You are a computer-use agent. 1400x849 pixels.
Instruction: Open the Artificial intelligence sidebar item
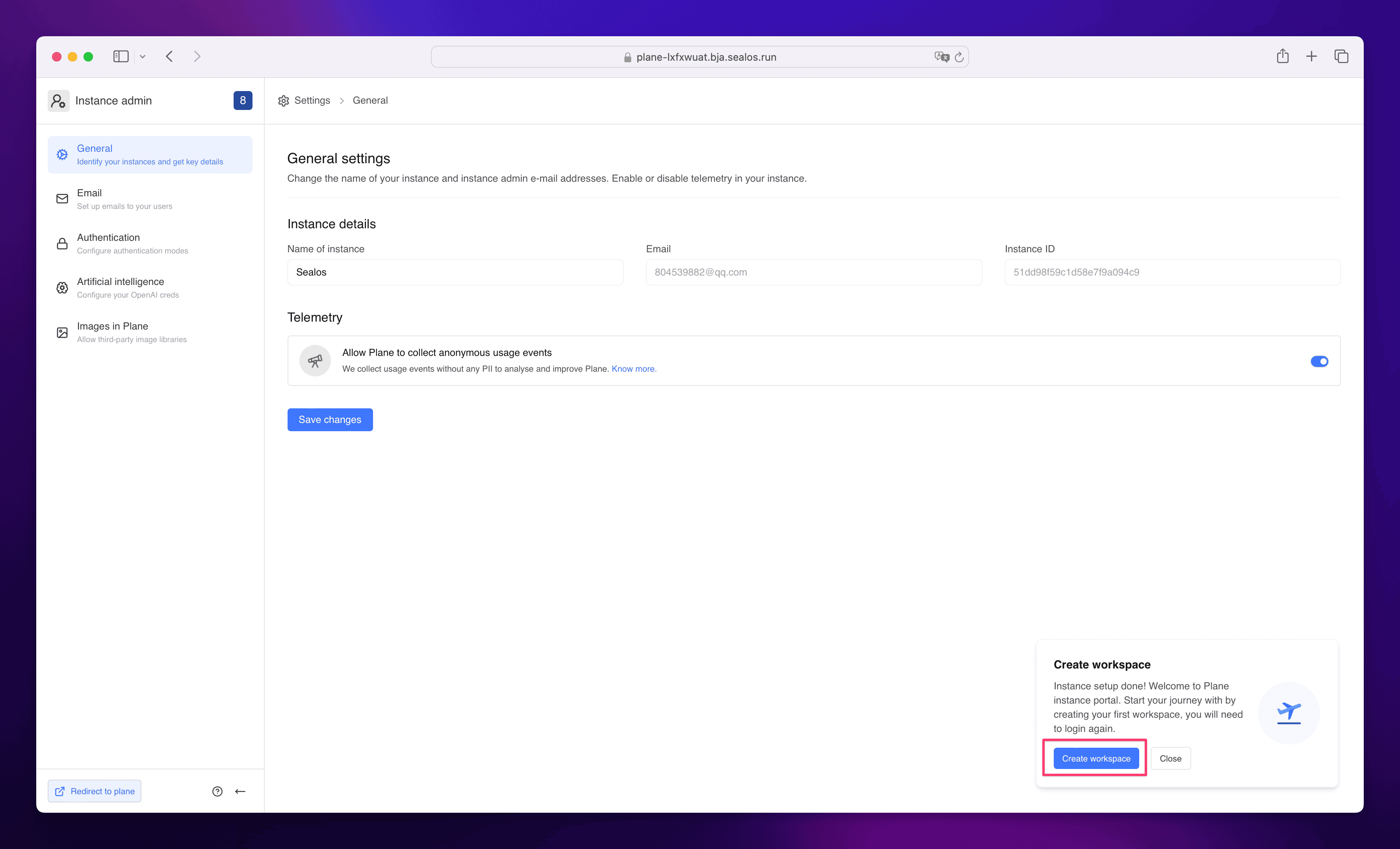coord(150,288)
